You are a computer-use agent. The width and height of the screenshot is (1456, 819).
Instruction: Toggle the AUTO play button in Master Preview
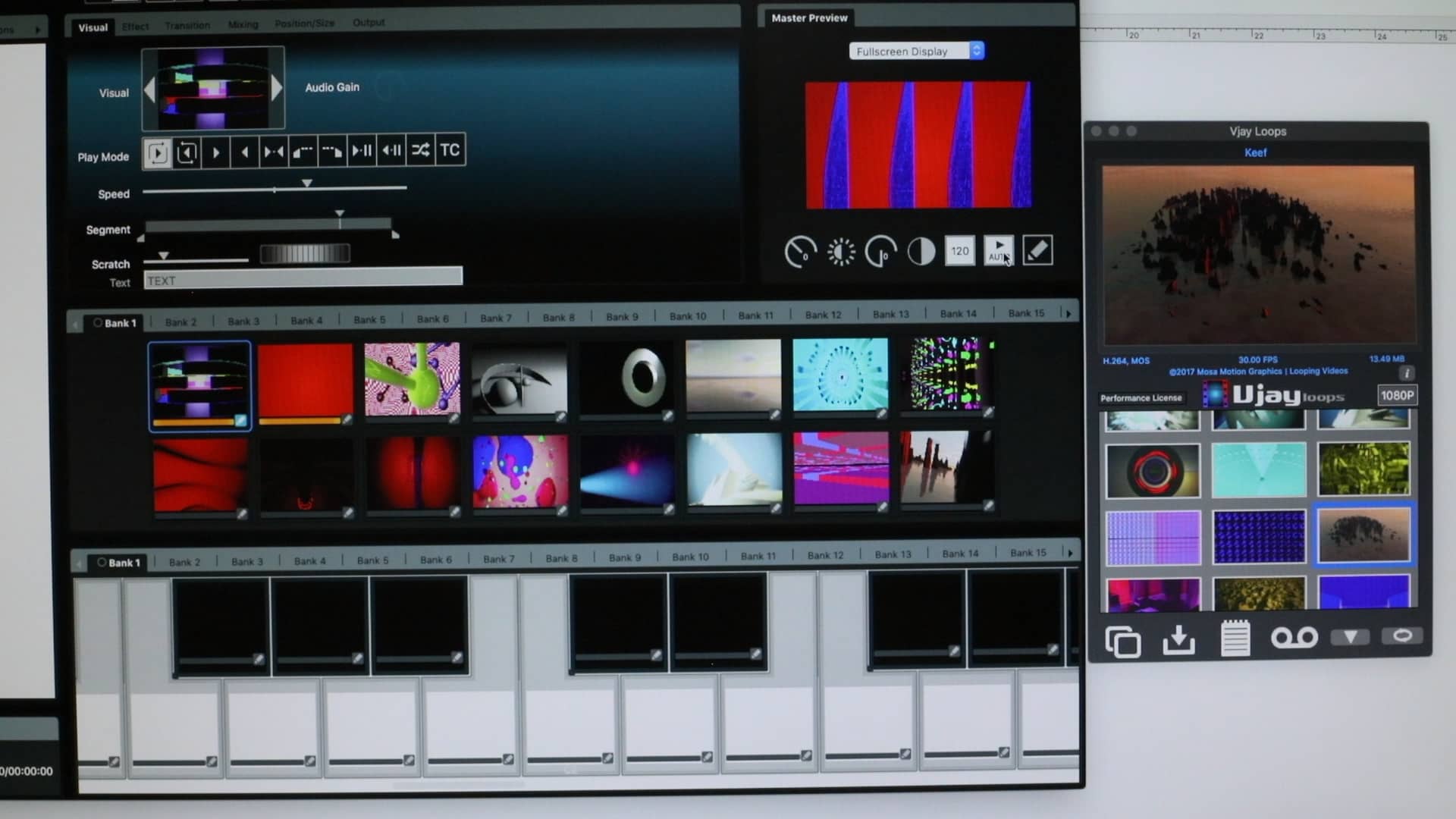999,251
